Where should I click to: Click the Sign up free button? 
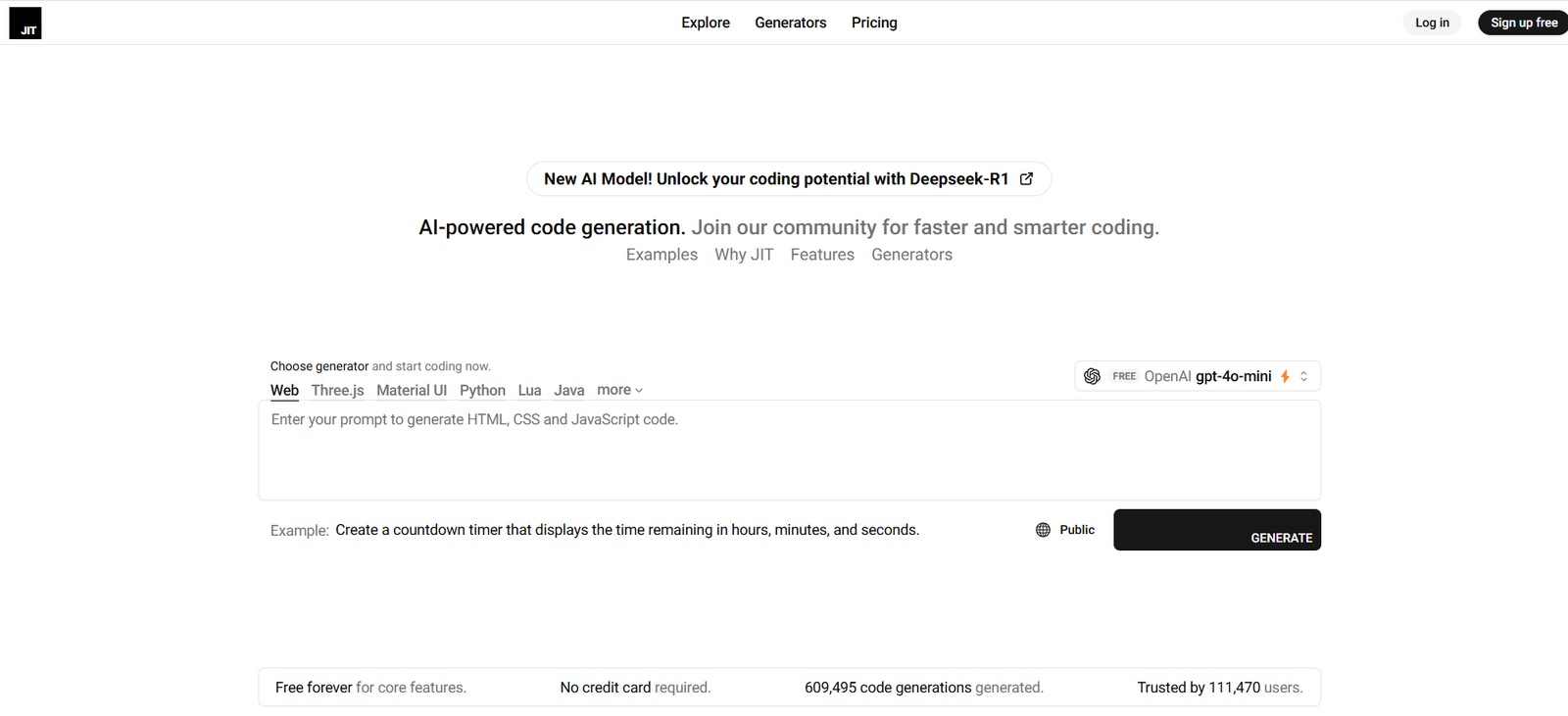[x=1523, y=23]
